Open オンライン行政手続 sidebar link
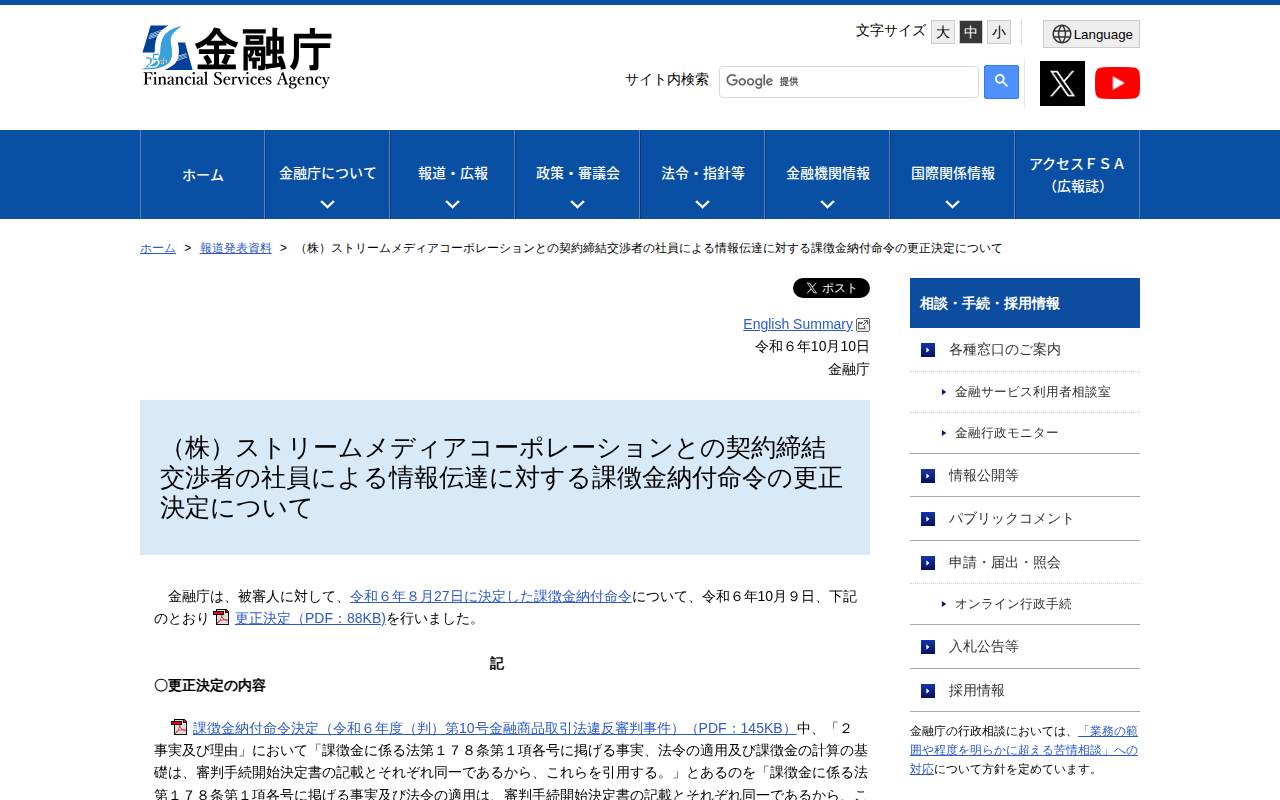 (1013, 604)
